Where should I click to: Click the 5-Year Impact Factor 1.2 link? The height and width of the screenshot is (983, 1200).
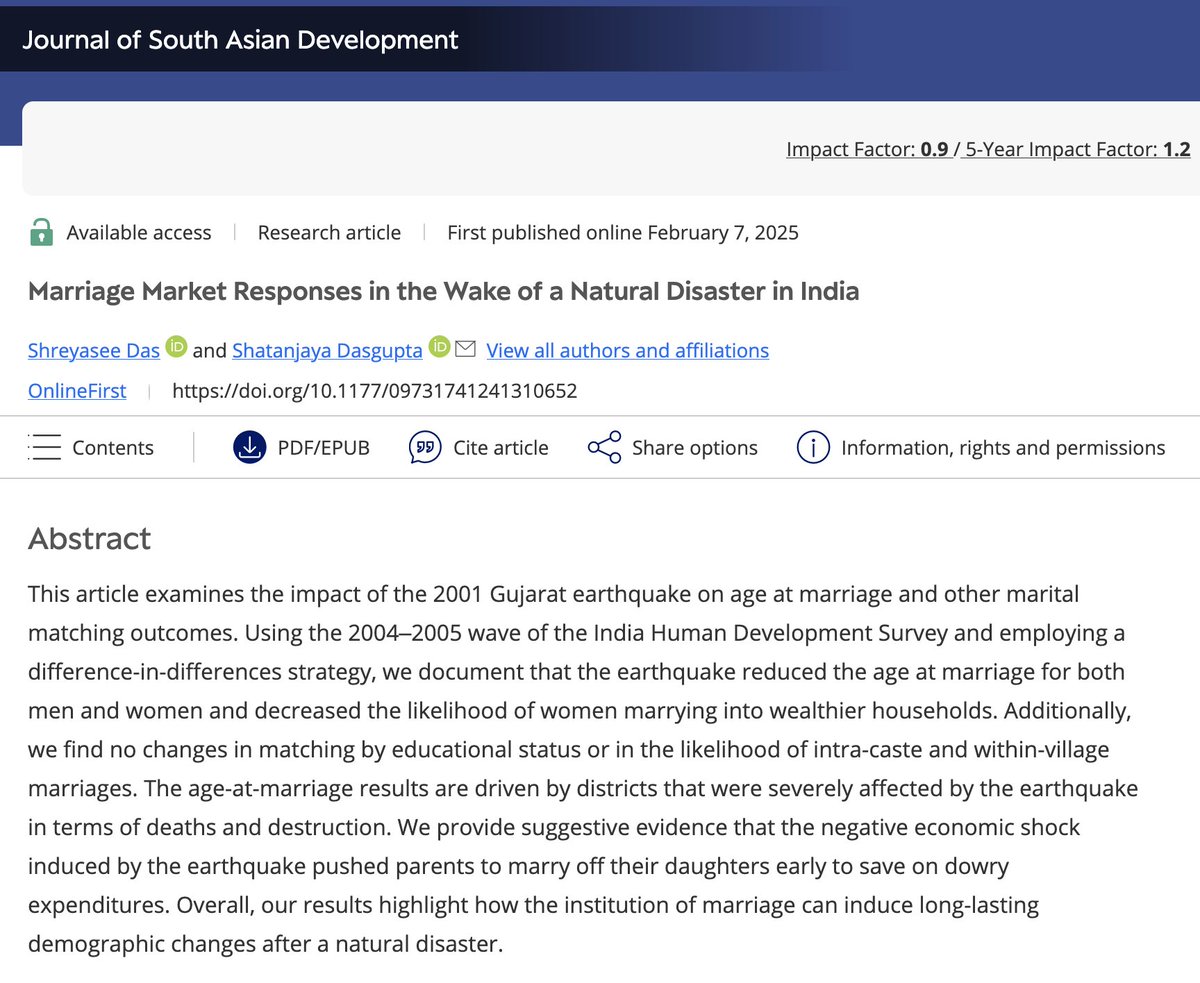pos(1078,149)
